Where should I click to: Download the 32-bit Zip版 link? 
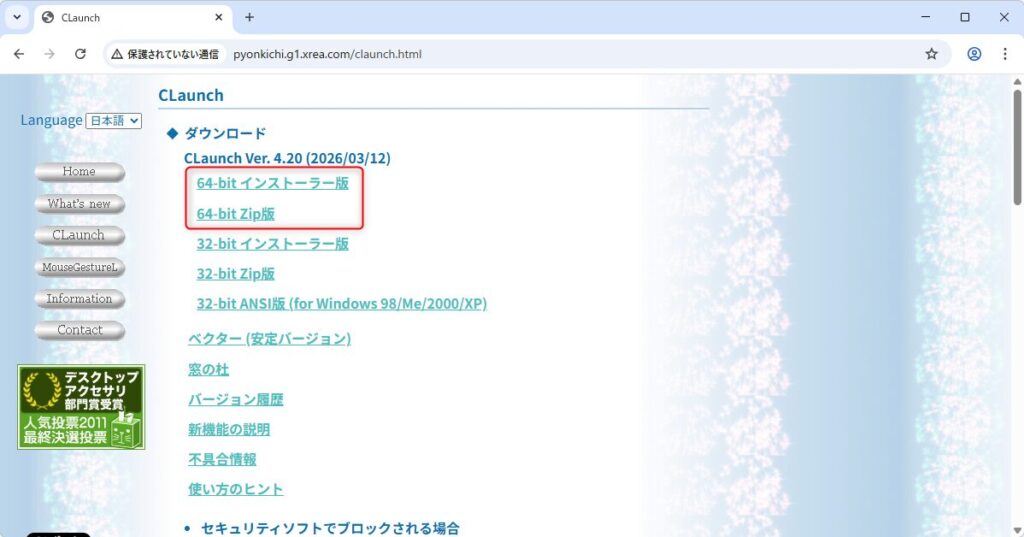click(x=235, y=274)
